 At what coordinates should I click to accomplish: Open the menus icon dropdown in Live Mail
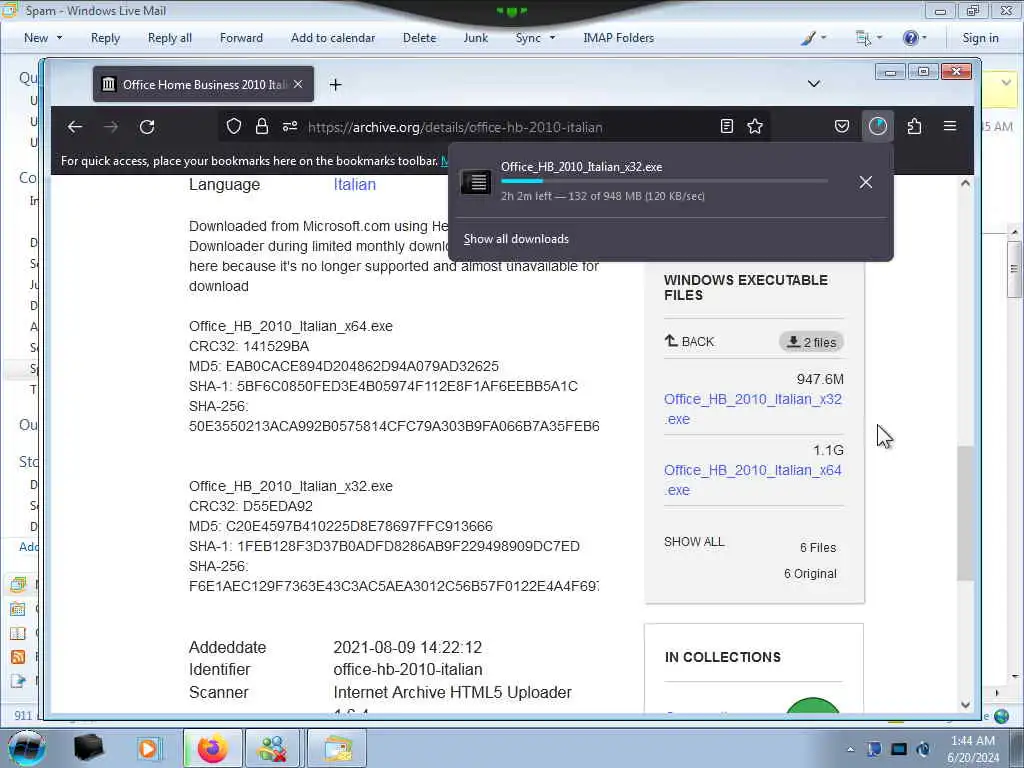[x=869, y=38]
